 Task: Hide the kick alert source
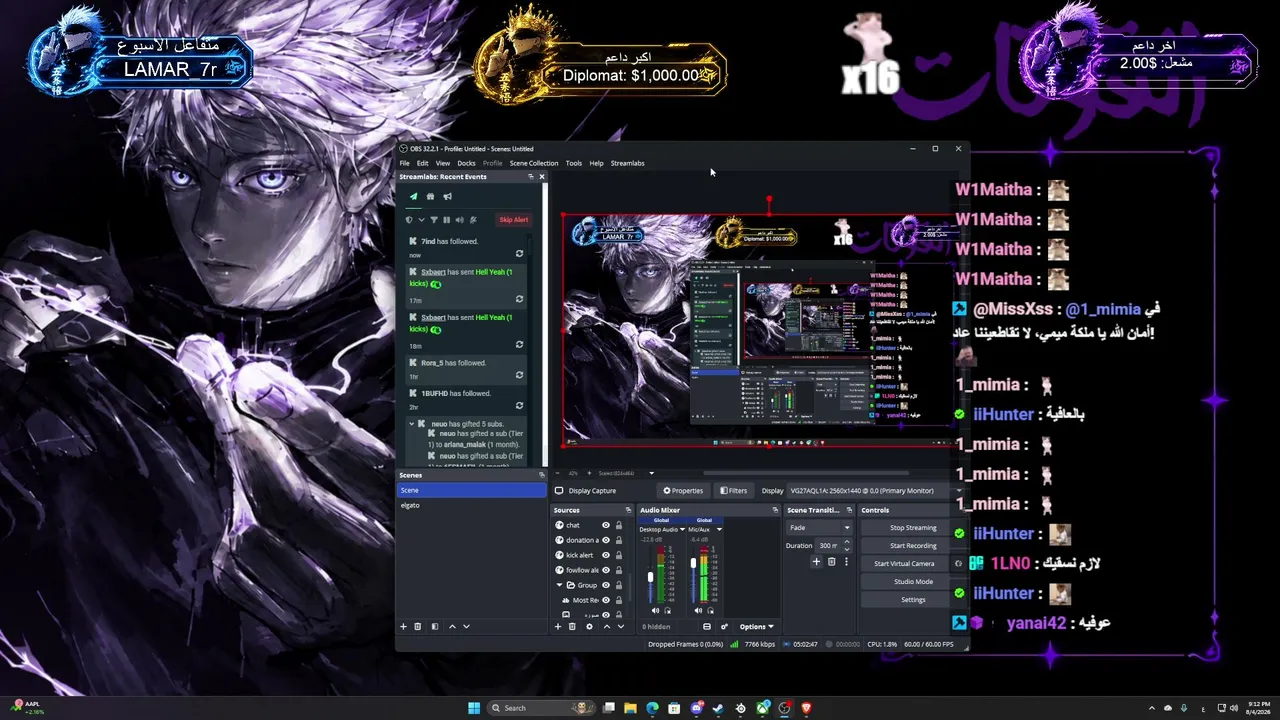[x=606, y=555]
